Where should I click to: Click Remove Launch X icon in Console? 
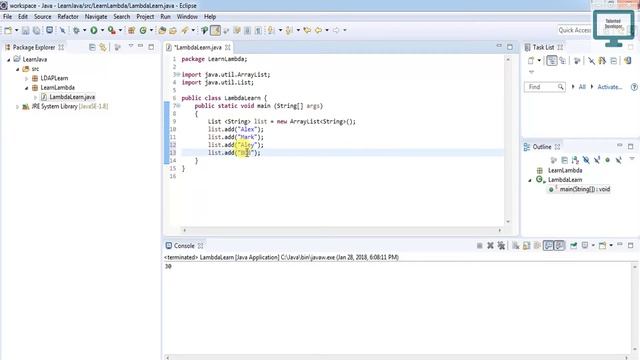(x=490, y=246)
